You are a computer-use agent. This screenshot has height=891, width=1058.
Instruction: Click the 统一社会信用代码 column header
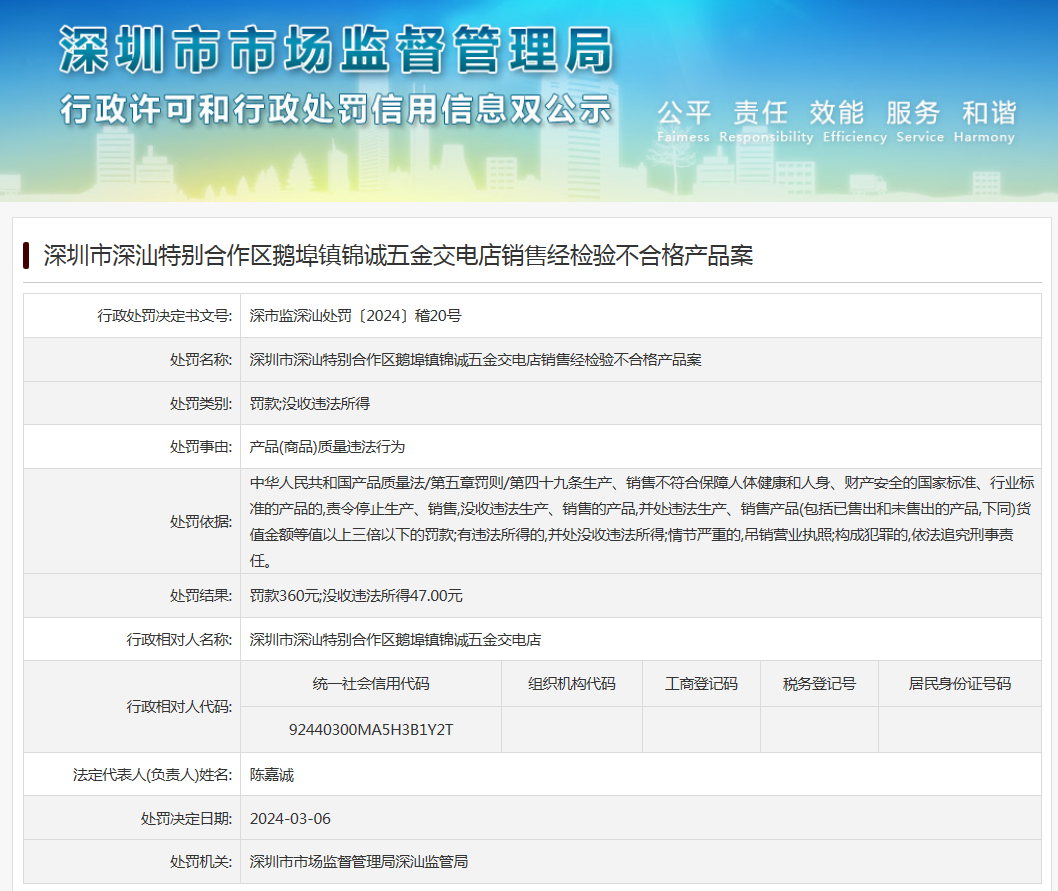coord(371,684)
